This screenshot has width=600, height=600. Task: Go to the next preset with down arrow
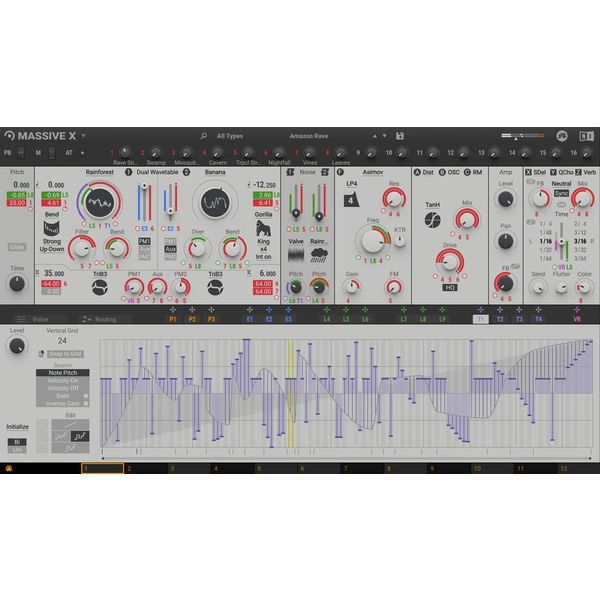pyautogui.click(x=385, y=136)
